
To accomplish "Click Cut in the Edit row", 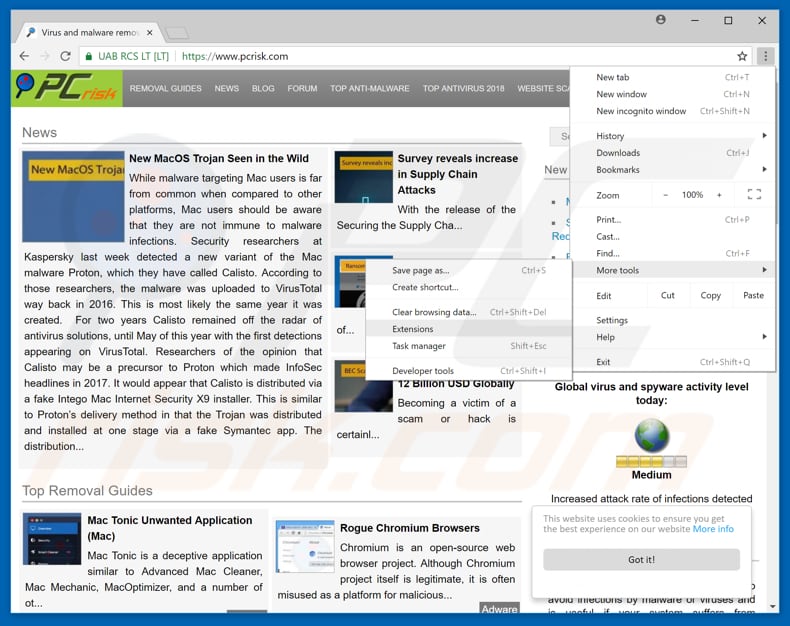I will coord(668,295).
